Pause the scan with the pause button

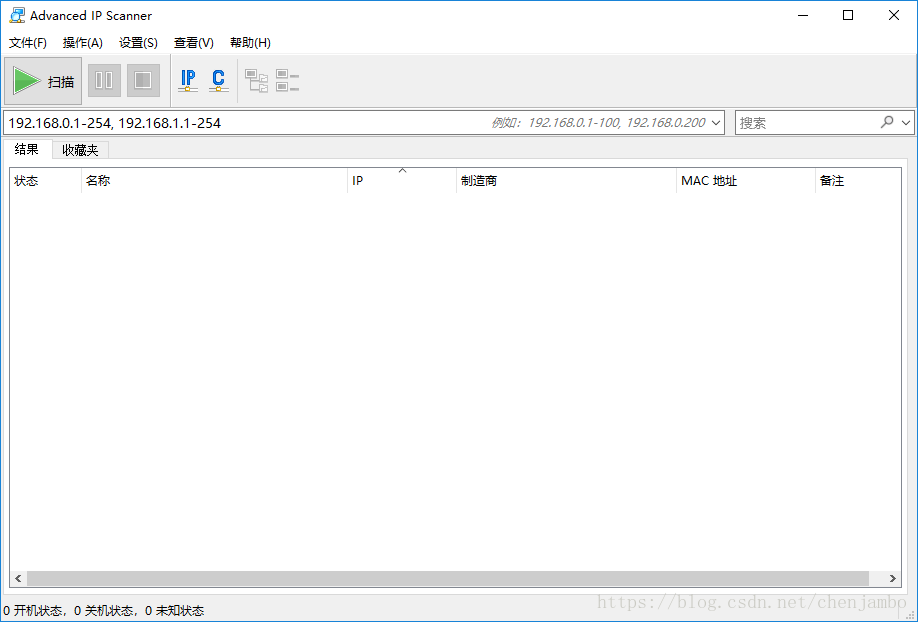(104, 80)
